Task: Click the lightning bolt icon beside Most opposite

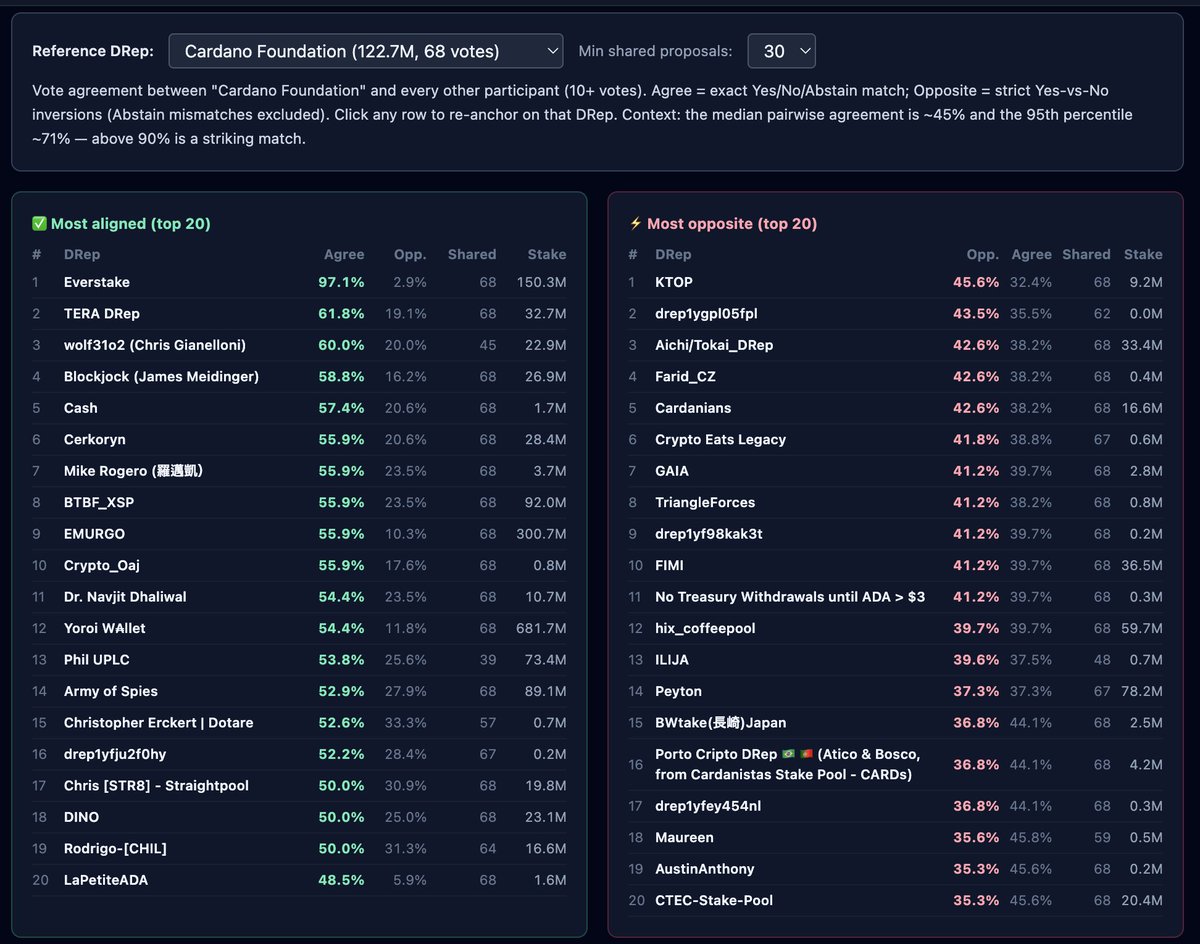Action: pos(635,224)
